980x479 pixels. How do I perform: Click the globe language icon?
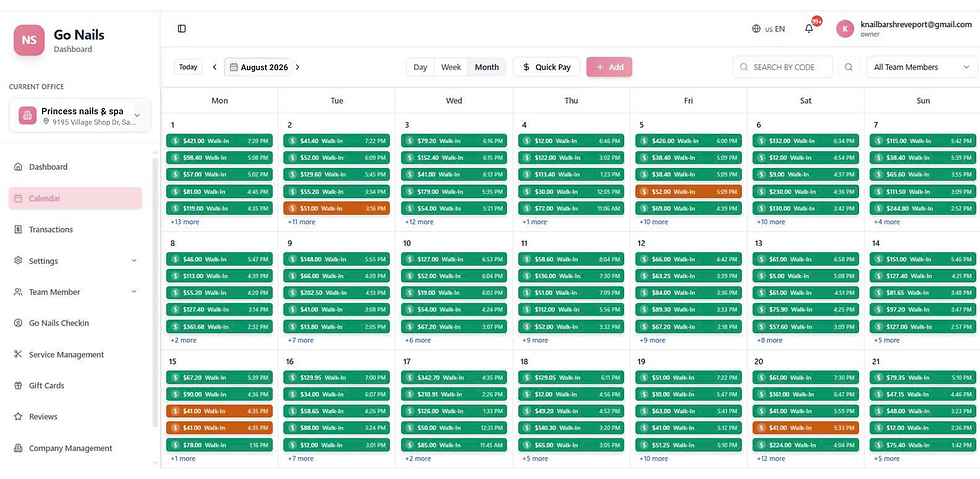[x=756, y=29]
